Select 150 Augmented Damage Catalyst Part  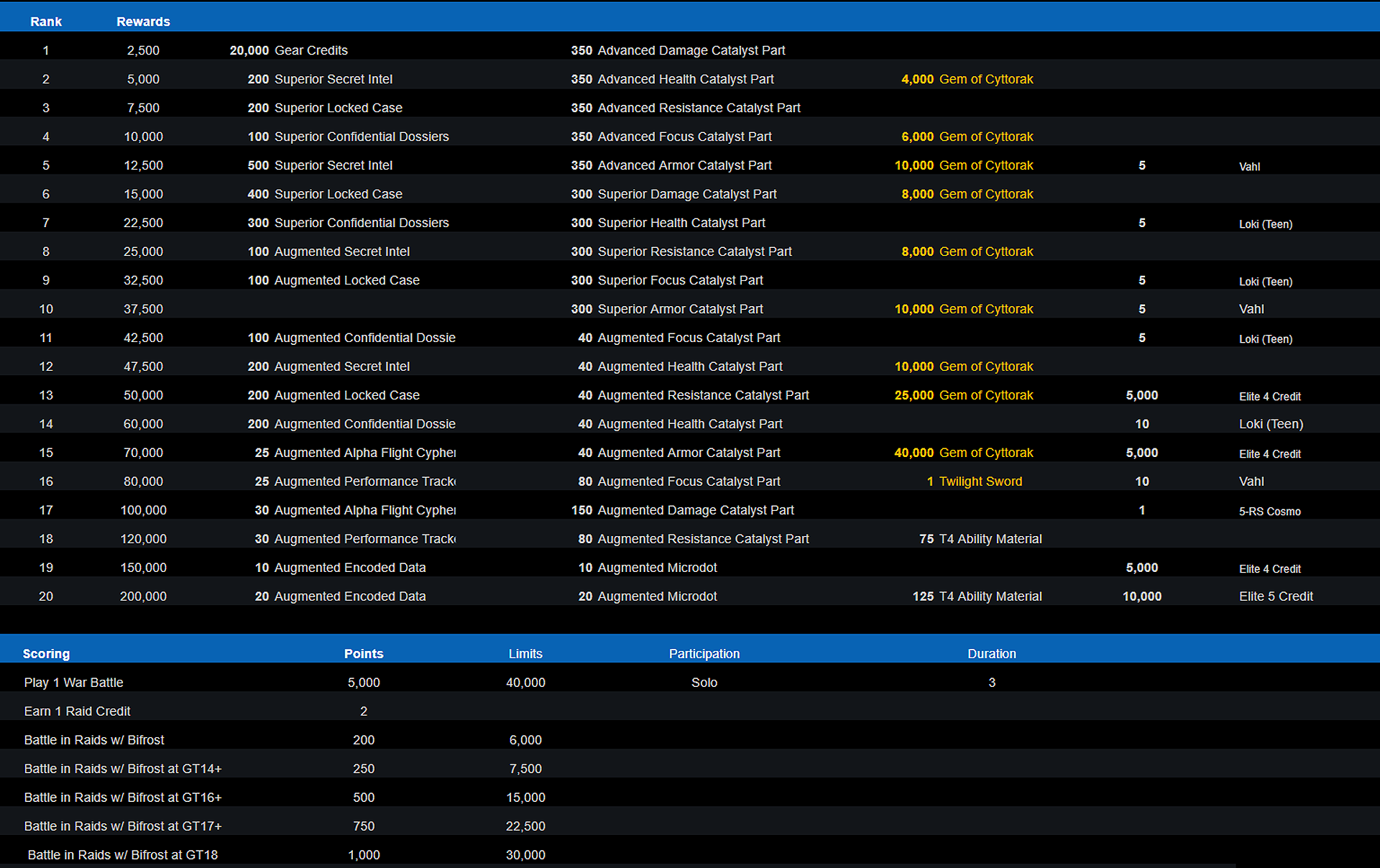pyautogui.click(x=682, y=510)
